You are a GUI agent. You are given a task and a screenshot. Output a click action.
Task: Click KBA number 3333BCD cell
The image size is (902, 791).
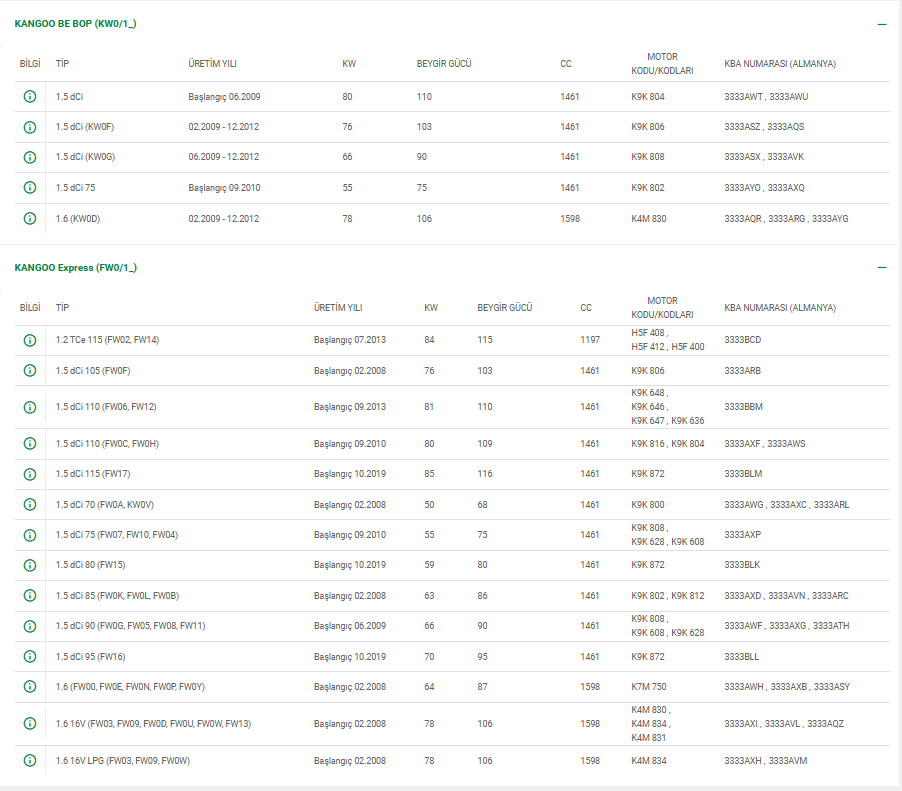pyautogui.click(x=742, y=340)
